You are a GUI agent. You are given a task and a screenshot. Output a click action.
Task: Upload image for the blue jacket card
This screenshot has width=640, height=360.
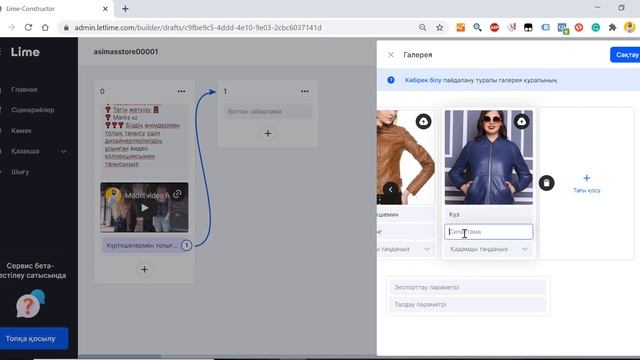[521, 122]
